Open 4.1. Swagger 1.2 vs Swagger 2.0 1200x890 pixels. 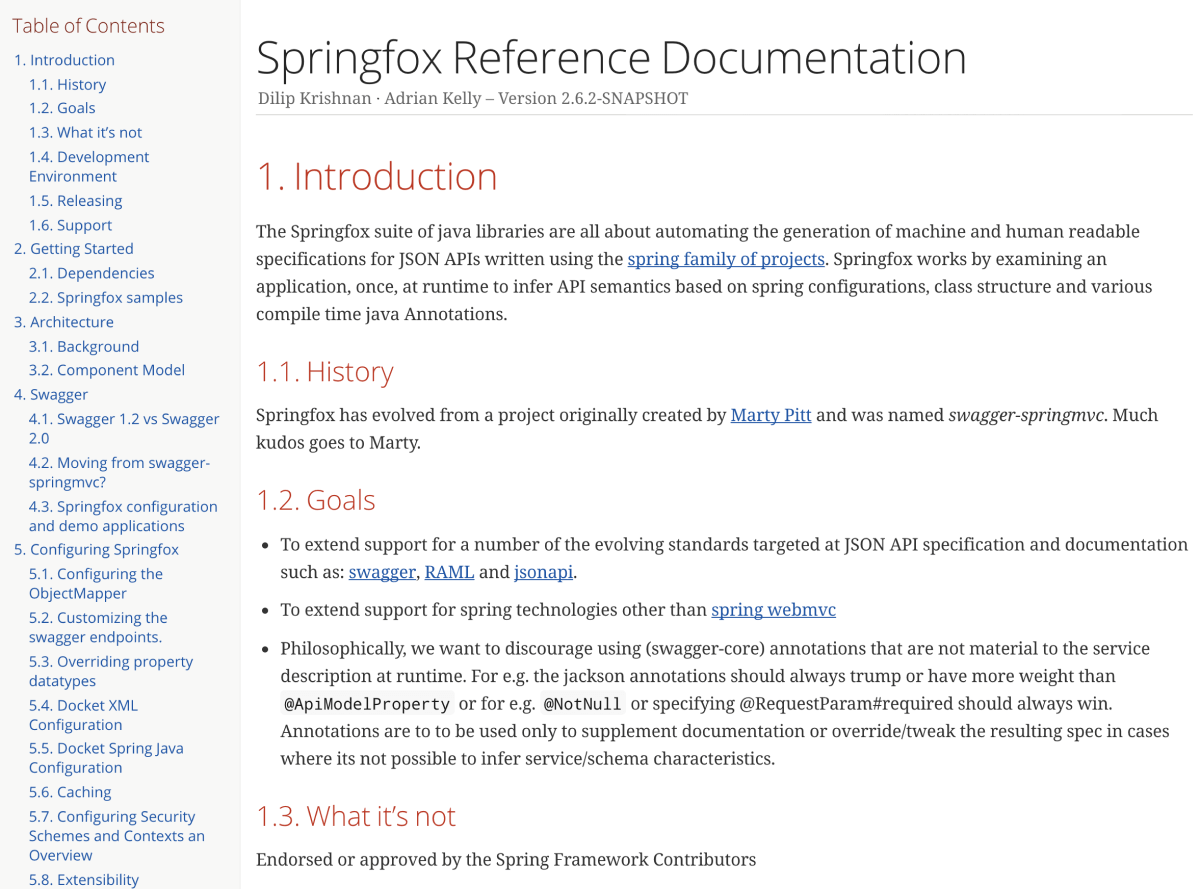coord(124,428)
